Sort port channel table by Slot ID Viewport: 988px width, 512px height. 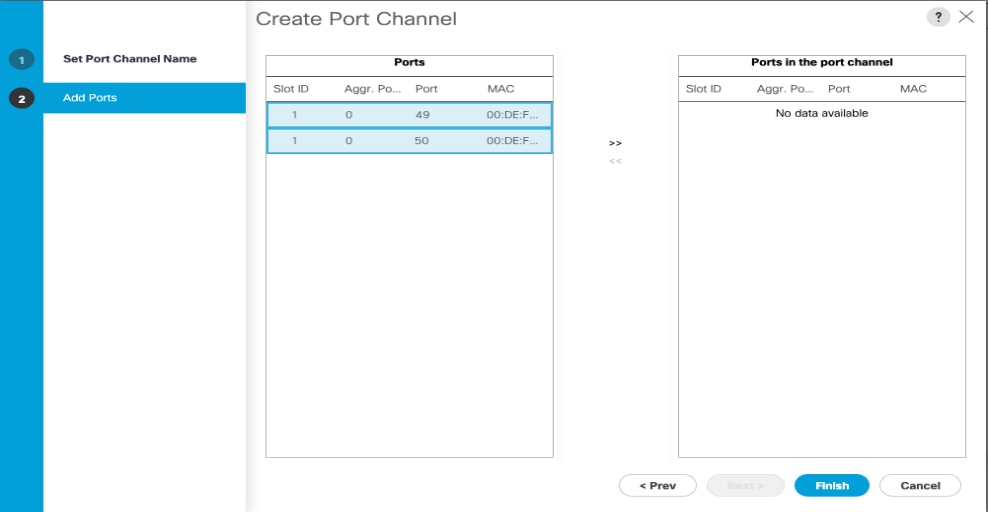click(703, 89)
